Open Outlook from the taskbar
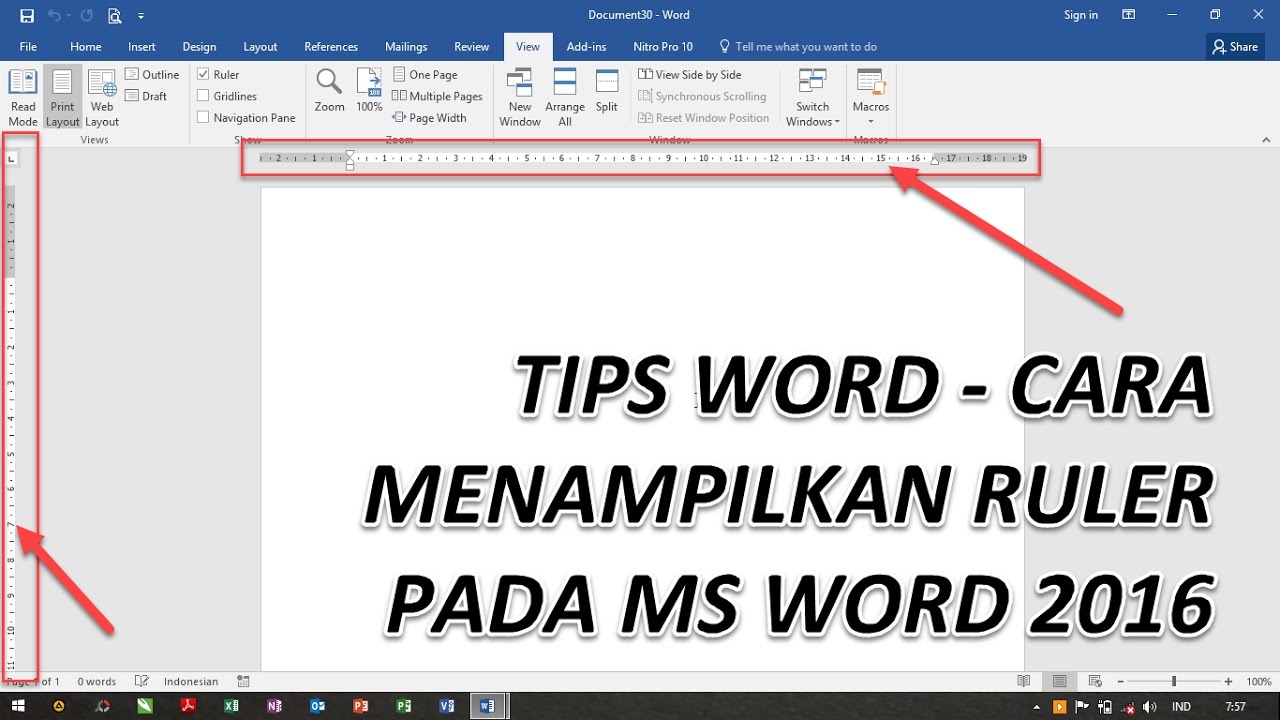 318,706
